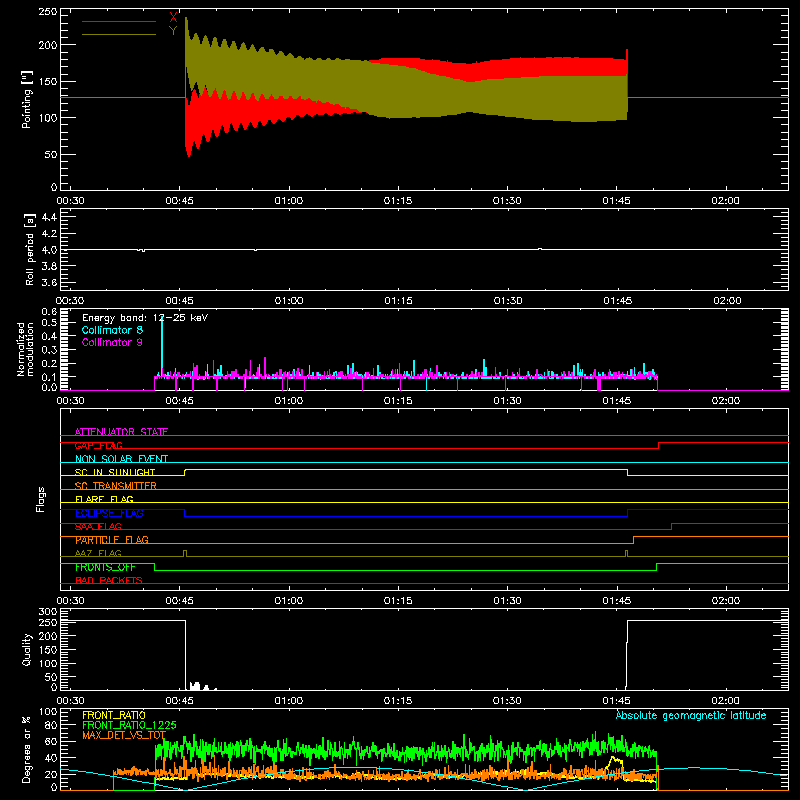Click the FRONTS_OFF flag label
The height and width of the screenshot is (800, 800).
[x=105, y=567]
